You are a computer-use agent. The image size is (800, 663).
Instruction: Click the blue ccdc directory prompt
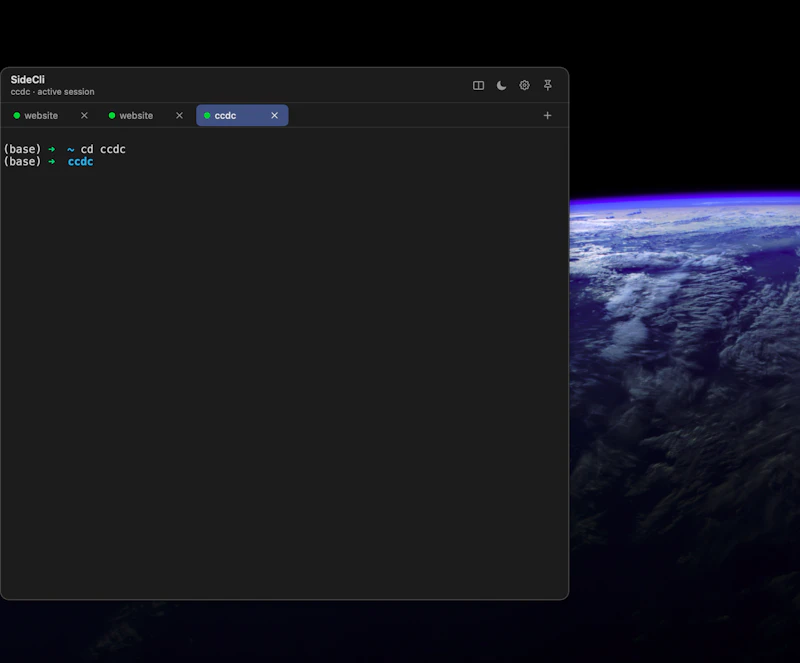(81, 162)
